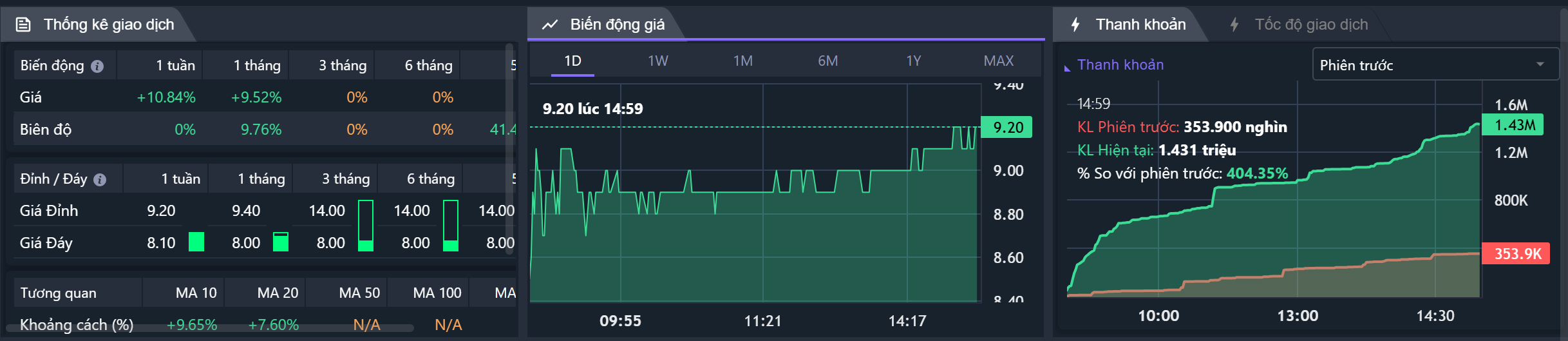Click the KL Hiện tại 1.431 triệu text
Viewport: 1568px width, 341px height.
(1157, 150)
